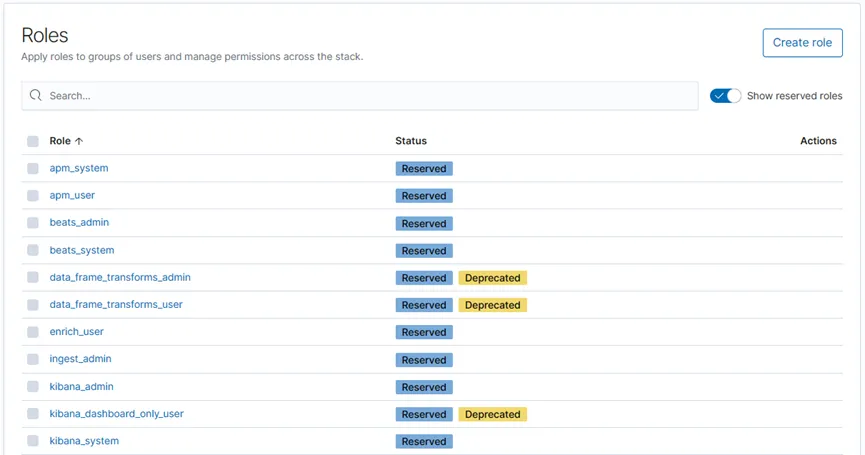
Task: View the data_frame_transforms_user role
Action: tap(116, 304)
